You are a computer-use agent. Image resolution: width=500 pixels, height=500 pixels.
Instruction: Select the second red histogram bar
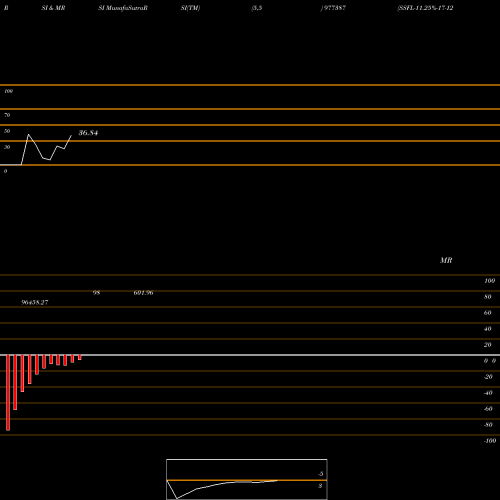click(15, 382)
